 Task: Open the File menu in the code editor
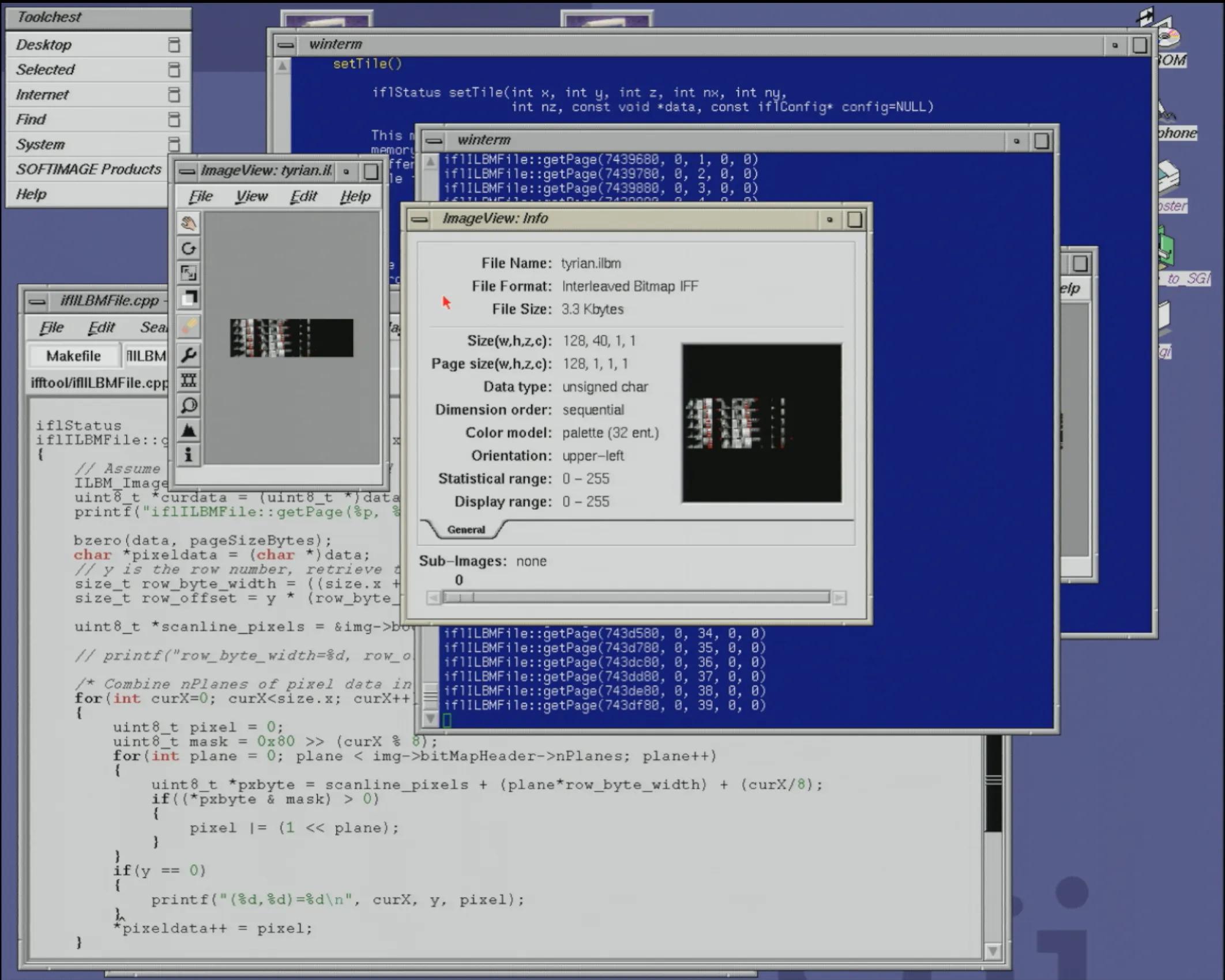51,327
